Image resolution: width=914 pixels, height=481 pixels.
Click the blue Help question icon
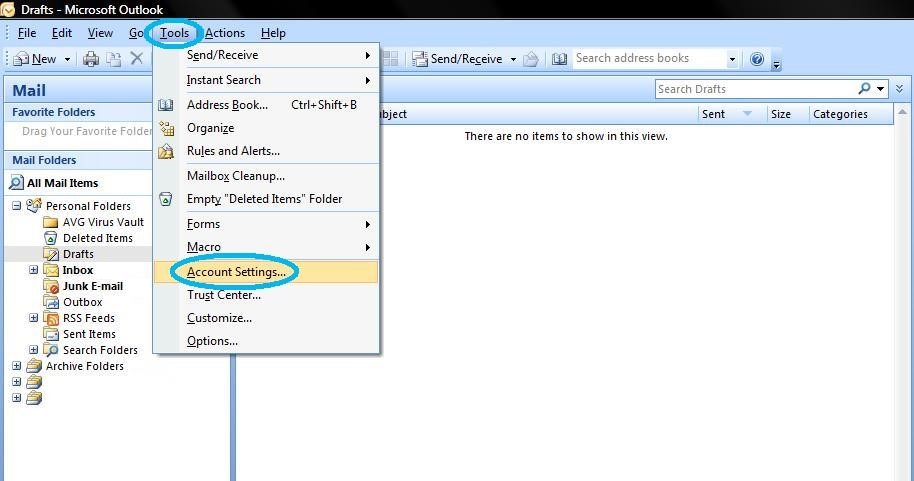pyautogui.click(x=757, y=59)
